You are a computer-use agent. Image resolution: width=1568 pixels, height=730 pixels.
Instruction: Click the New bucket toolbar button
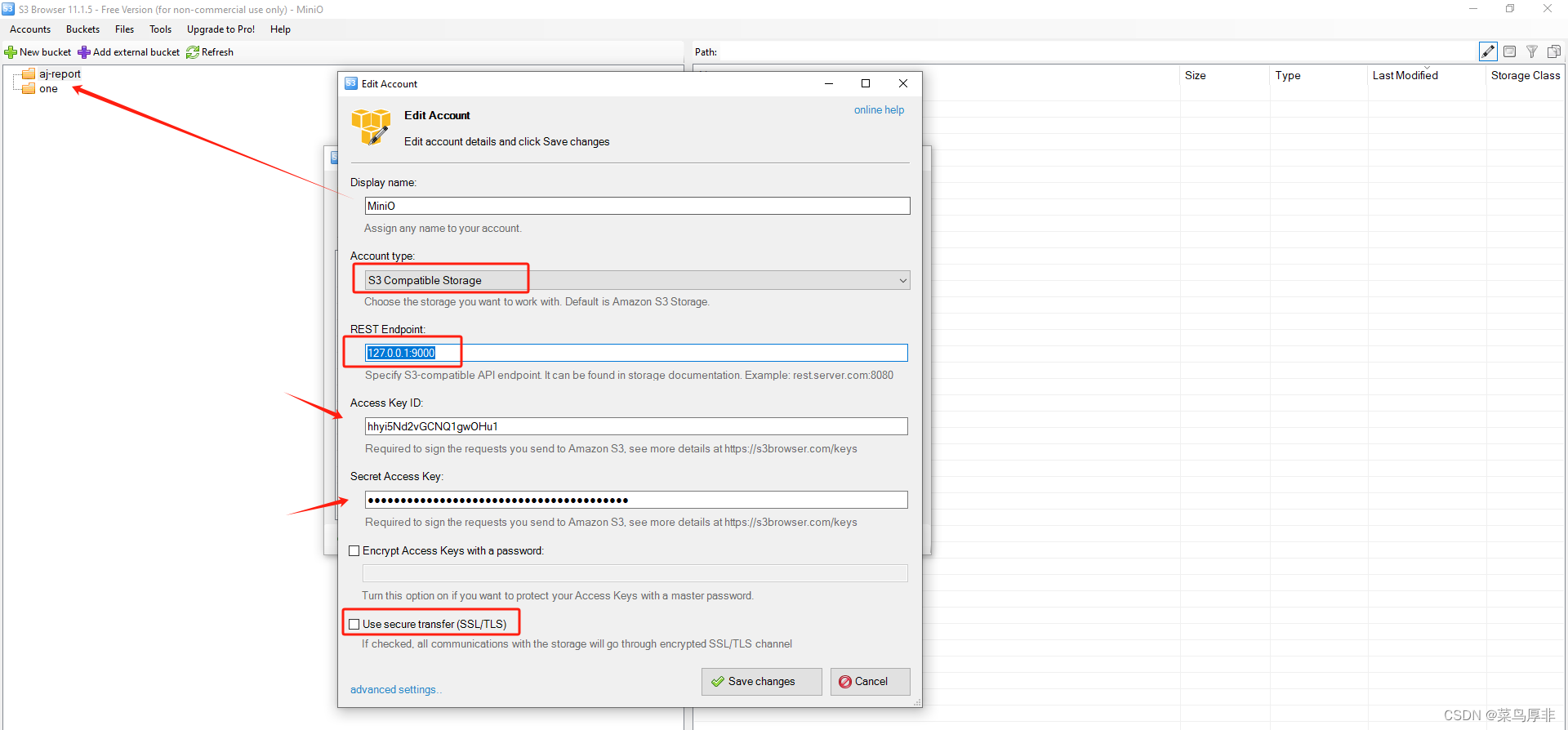pos(38,52)
